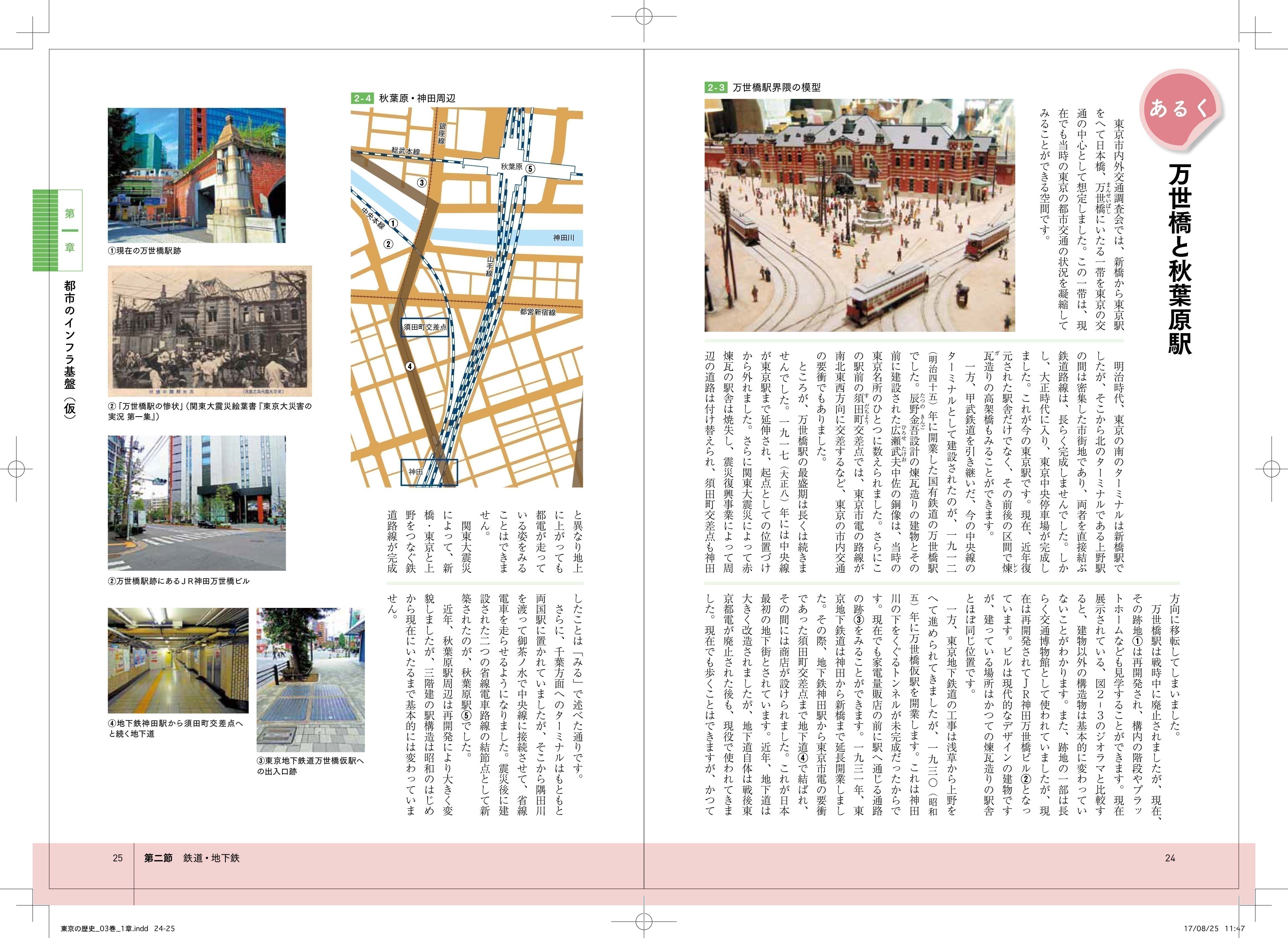
Task: Click page number 25 in footer
Action: click(x=118, y=858)
